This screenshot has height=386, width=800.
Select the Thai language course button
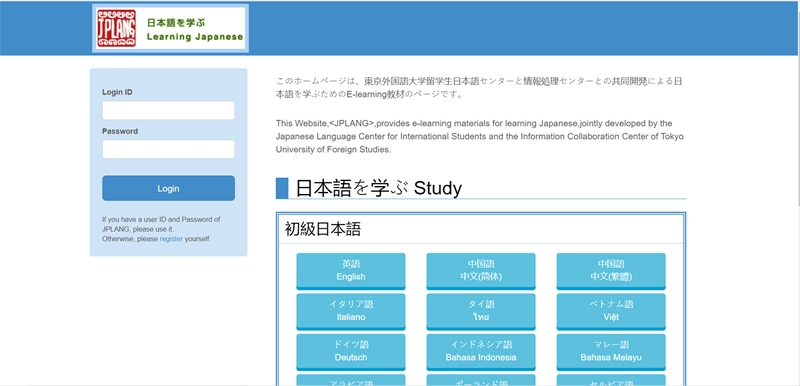tap(481, 311)
